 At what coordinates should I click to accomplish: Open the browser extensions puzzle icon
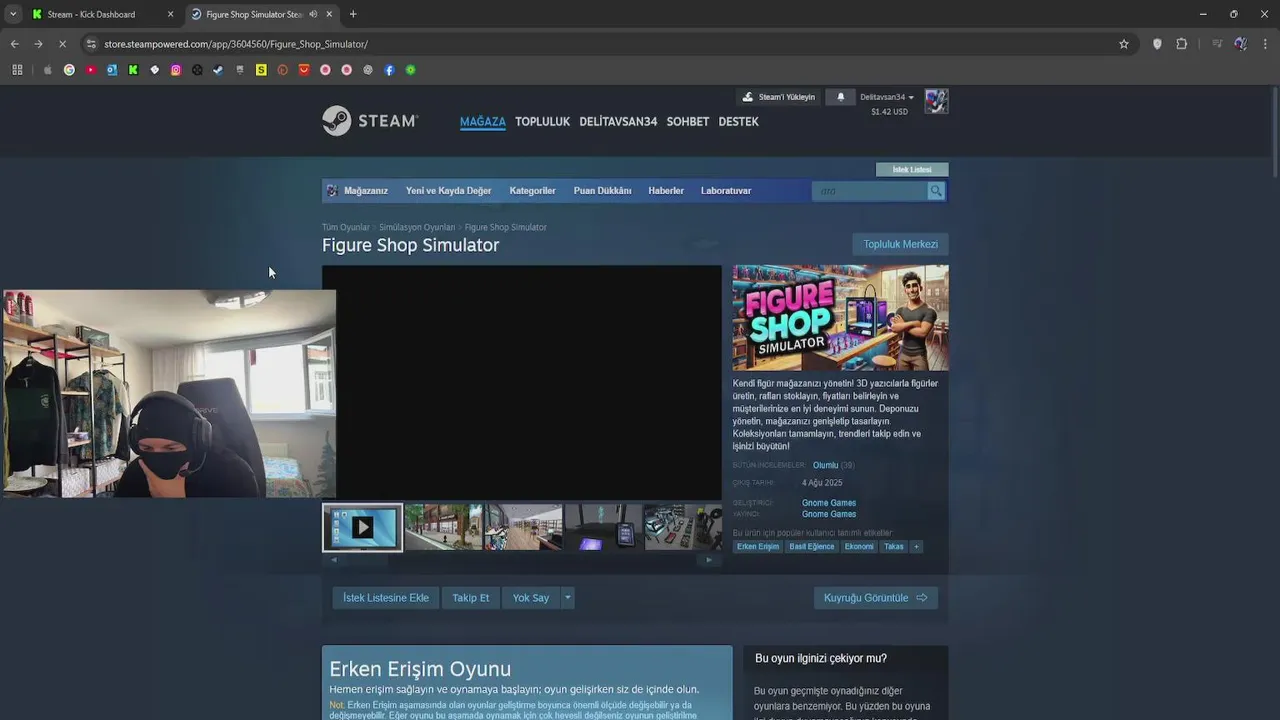(x=1181, y=44)
